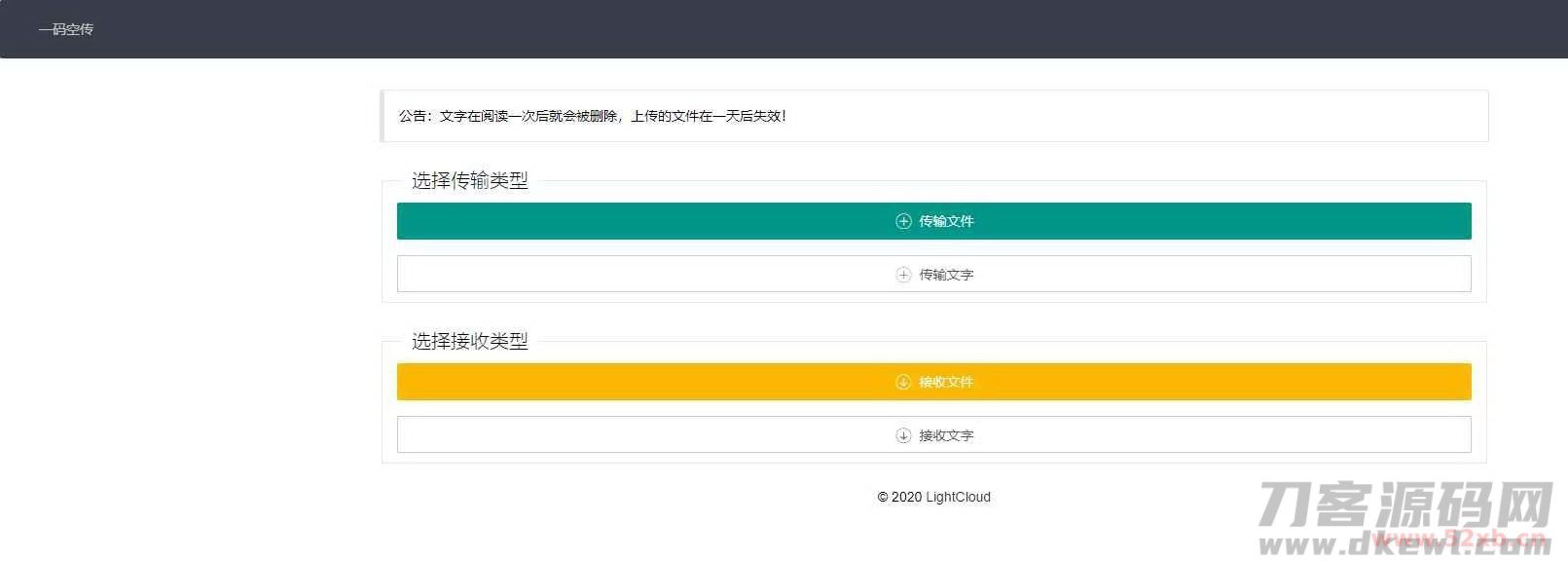Click the plus-circle icon in 传输文件 button

tap(903, 221)
